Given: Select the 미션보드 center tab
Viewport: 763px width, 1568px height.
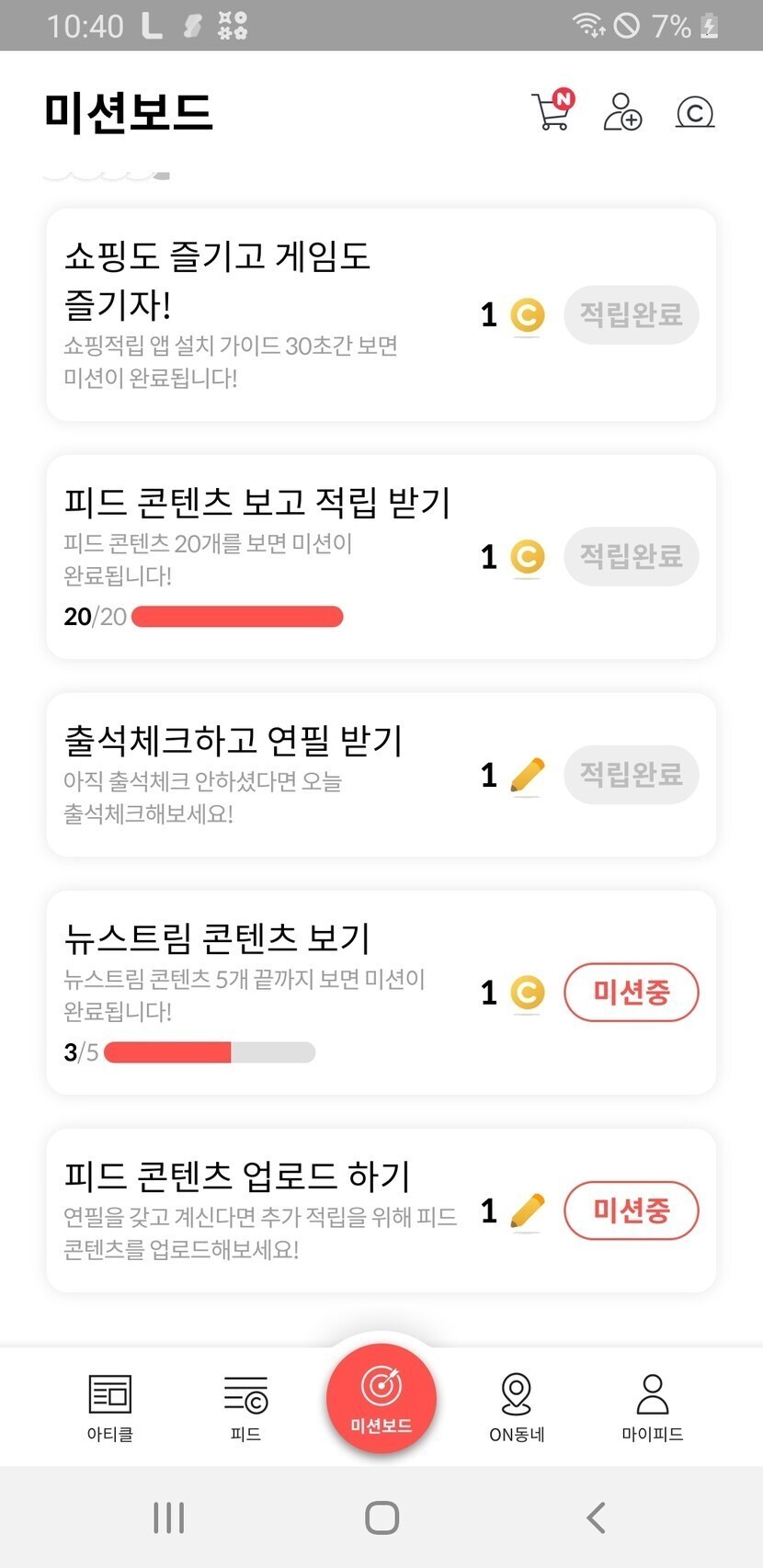Looking at the screenshot, I should (381, 1399).
